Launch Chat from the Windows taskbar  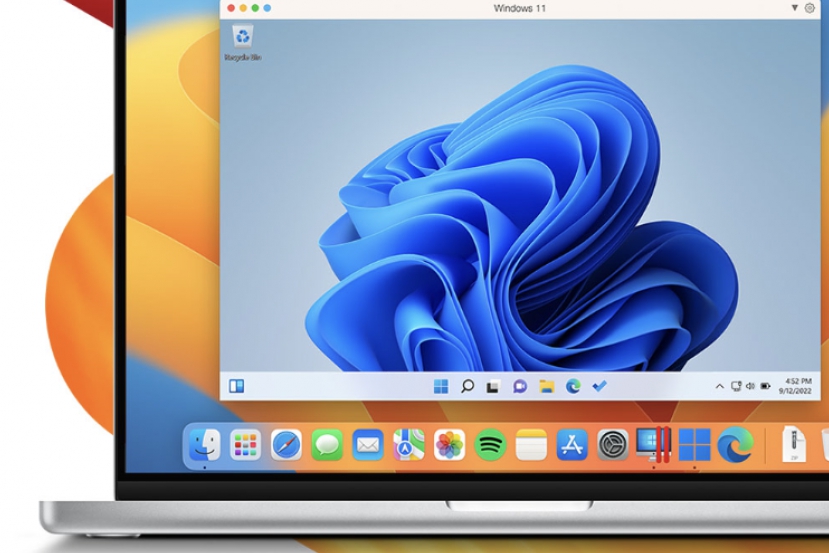(x=519, y=386)
